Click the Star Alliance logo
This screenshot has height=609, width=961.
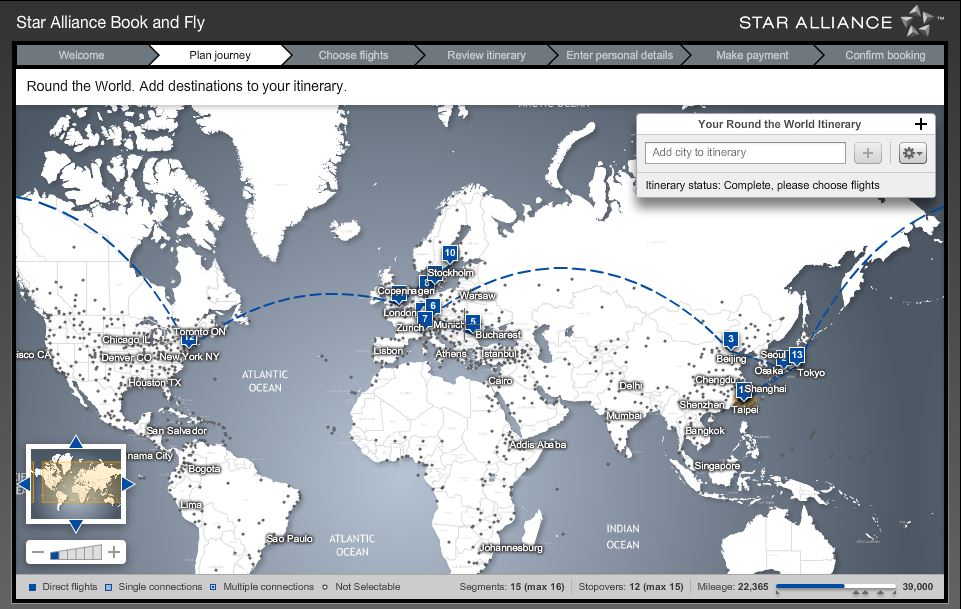841,22
